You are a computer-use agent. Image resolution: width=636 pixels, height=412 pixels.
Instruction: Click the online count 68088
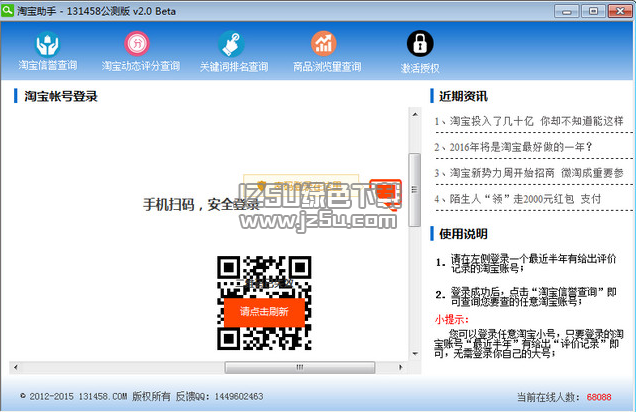(599, 397)
